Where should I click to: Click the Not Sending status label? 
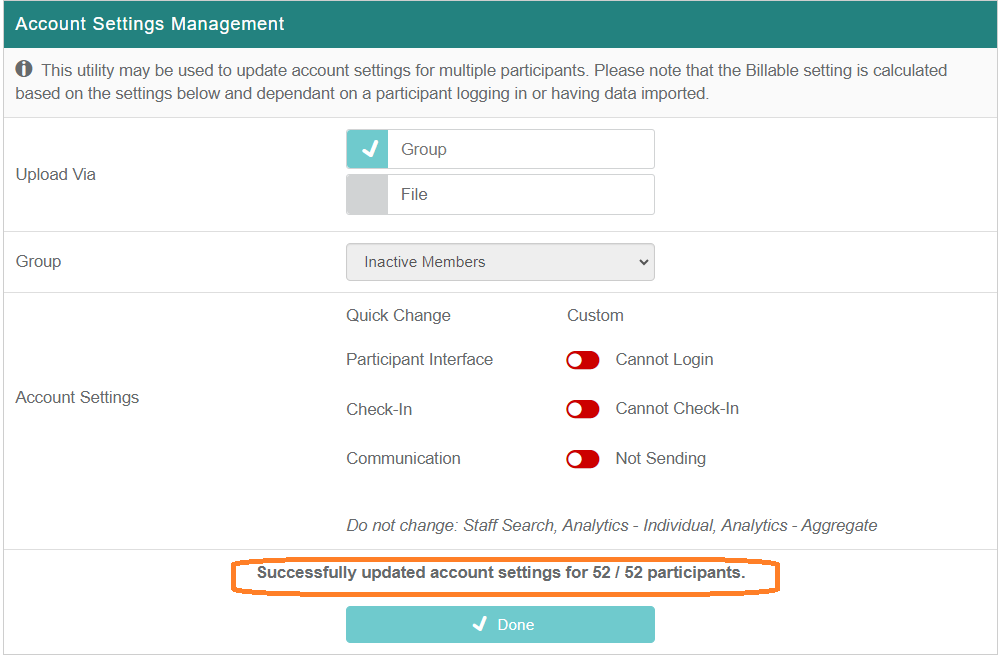pyautogui.click(x=660, y=459)
